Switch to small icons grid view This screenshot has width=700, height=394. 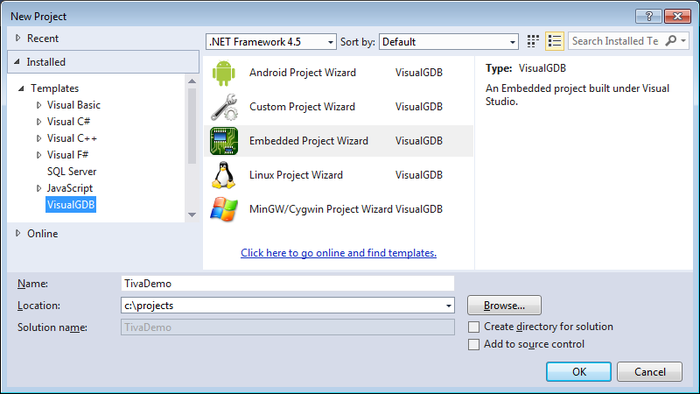(533, 41)
